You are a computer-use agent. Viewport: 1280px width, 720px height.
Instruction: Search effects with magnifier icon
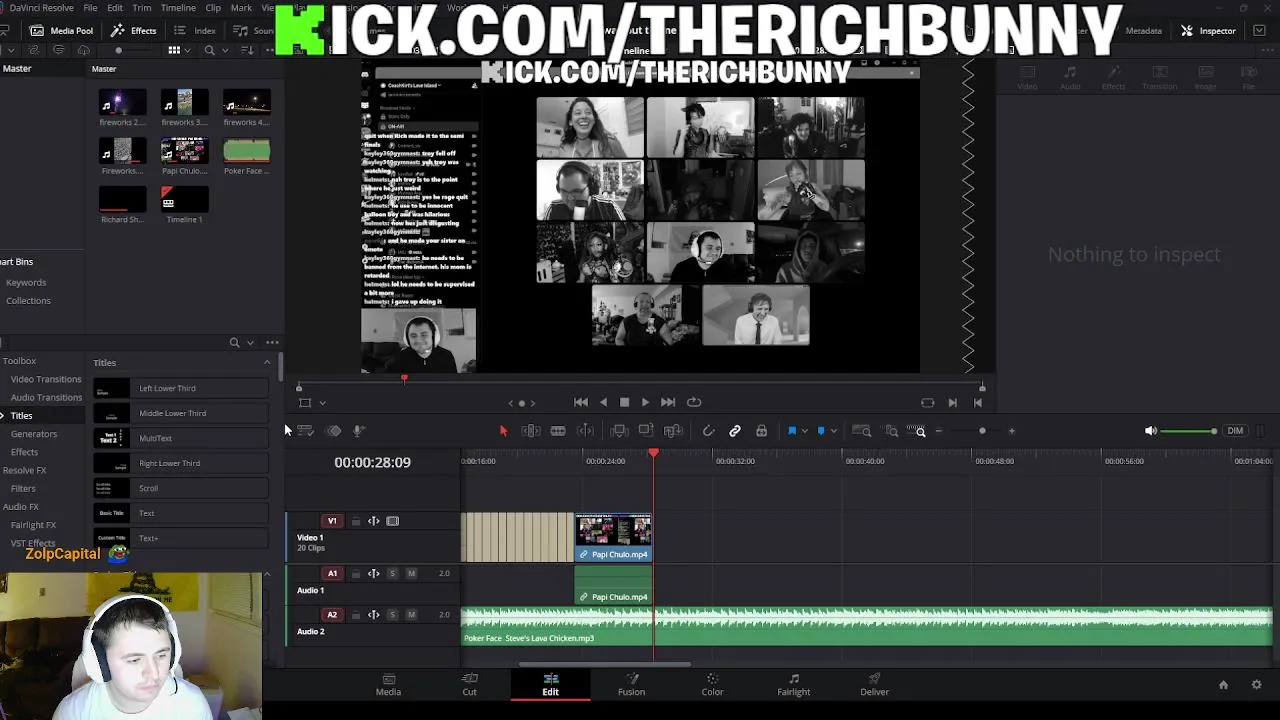pyautogui.click(x=234, y=342)
